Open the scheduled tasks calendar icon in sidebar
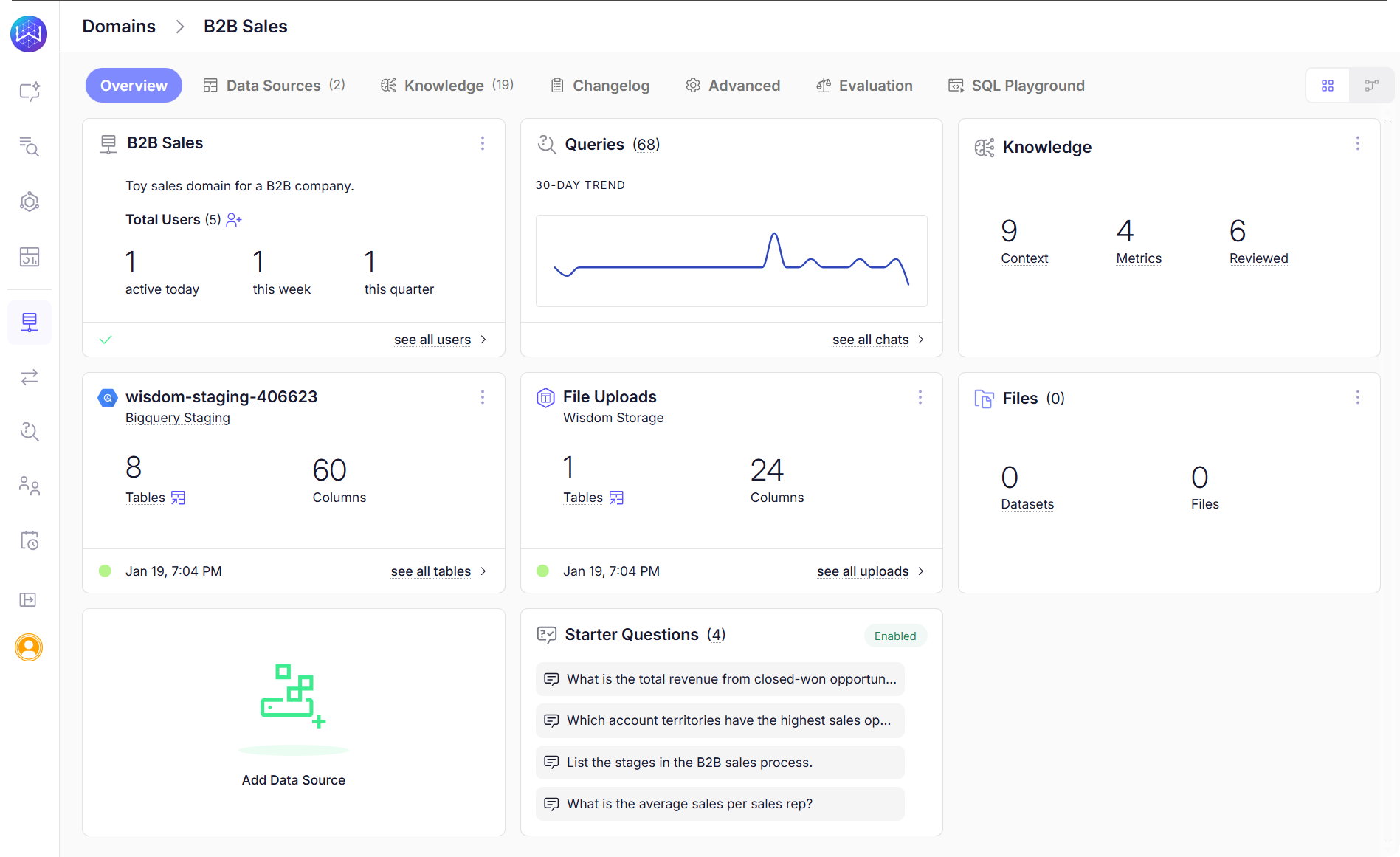 pyautogui.click(x=30, y=540)
